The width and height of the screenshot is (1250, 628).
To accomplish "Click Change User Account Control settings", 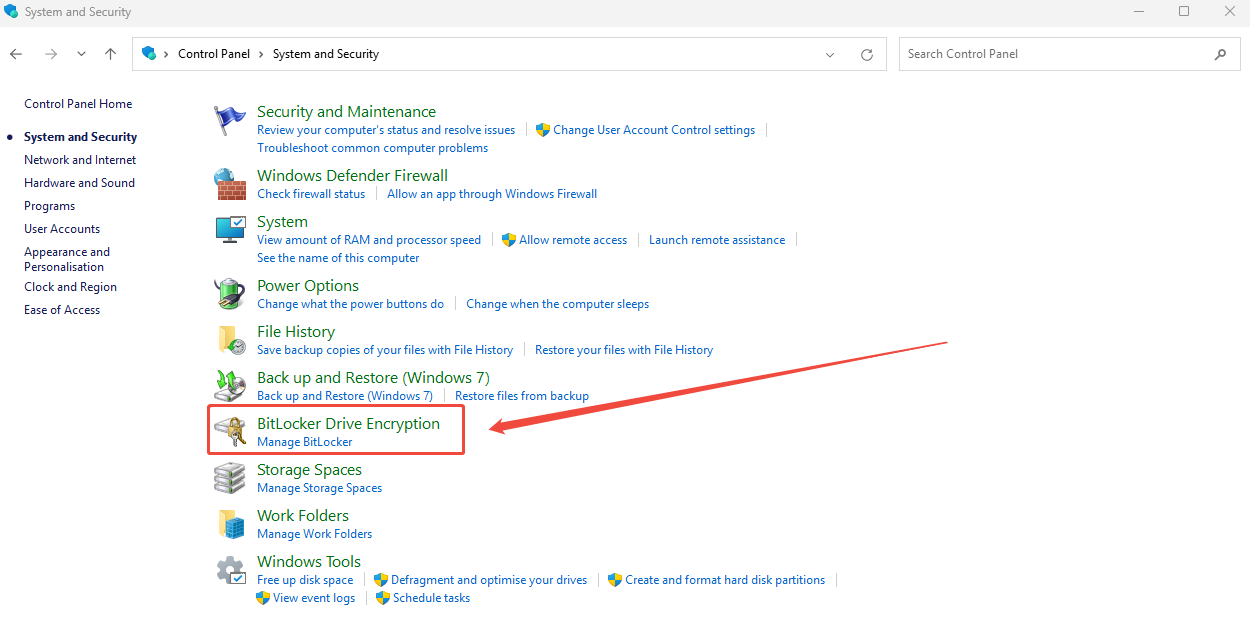I will [x=654, y=130].
